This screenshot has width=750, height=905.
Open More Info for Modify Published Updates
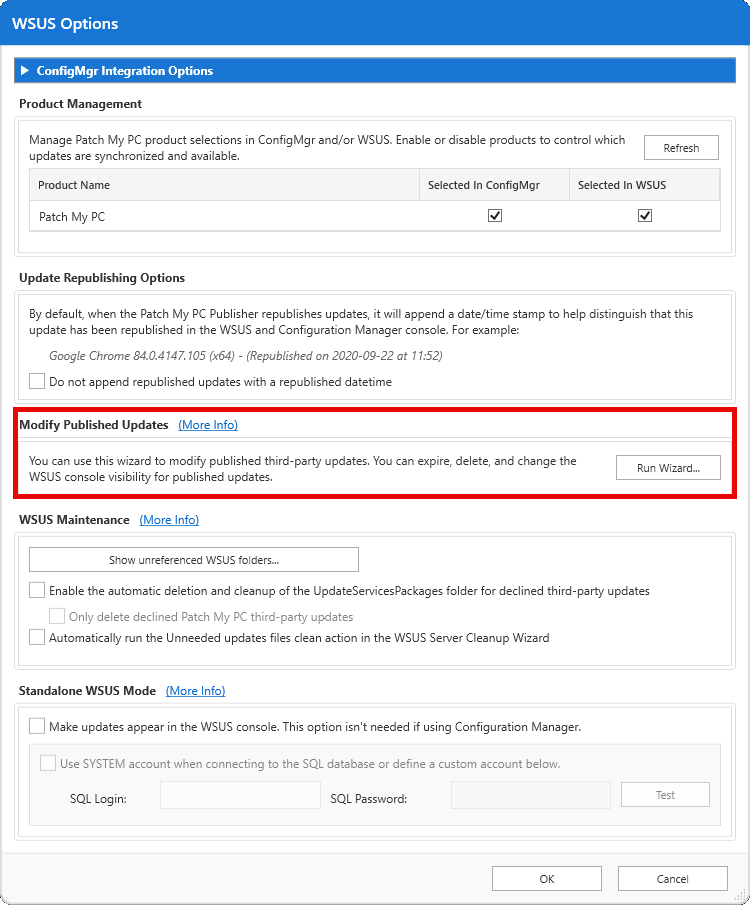tap(208, 424)
